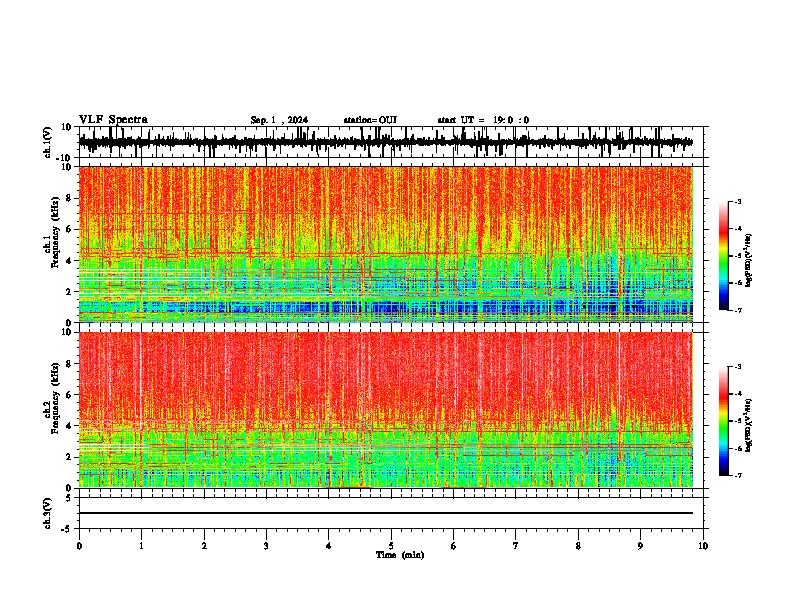Click the "station=OUI" header label
This screenshot has width=792, height=612.
tap(370, 120)
